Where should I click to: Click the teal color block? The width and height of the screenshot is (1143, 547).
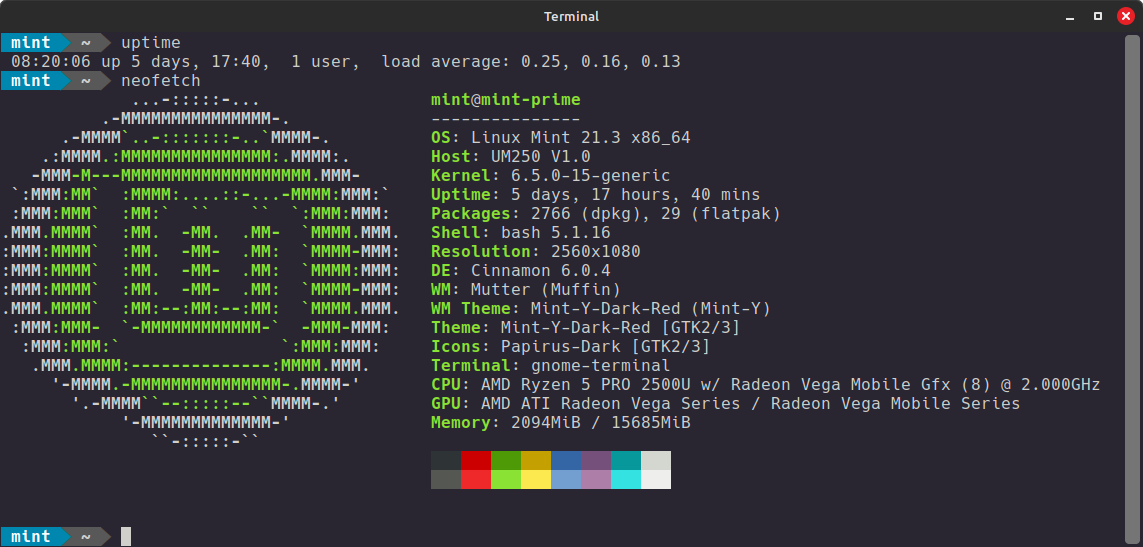point(625,460)
